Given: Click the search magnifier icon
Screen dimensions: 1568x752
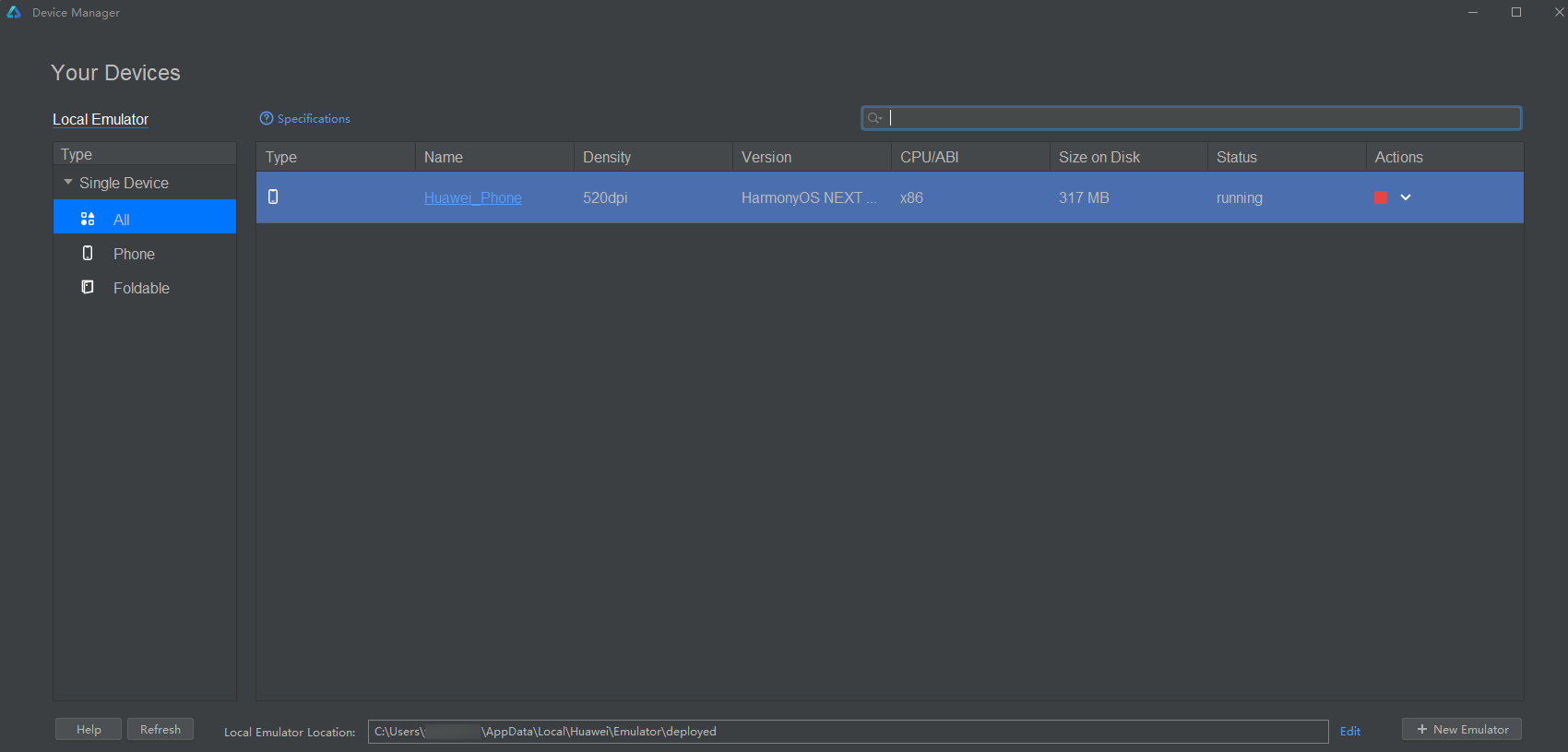Looking at the screenshot, I should coord(874,118).
